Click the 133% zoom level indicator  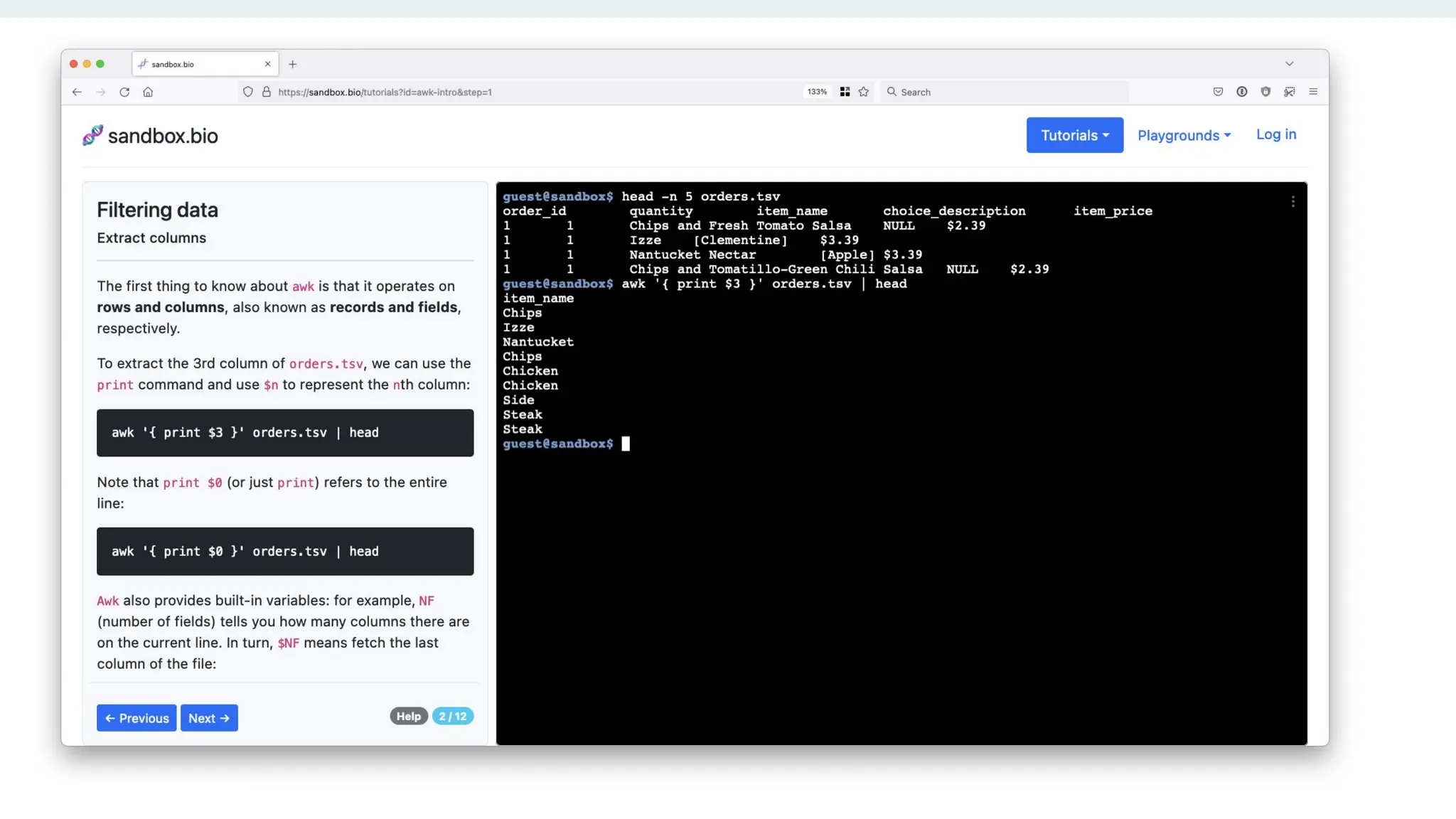click(817, 92)
